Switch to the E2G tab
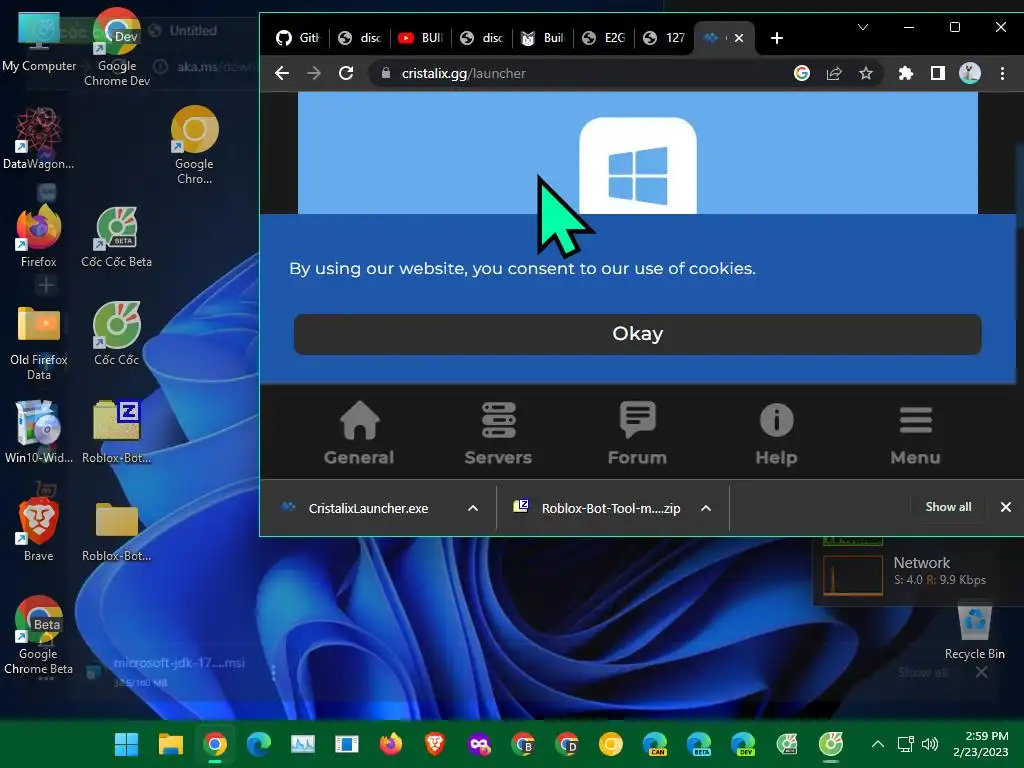1024x768 pixels. click(x=604, y=38)
